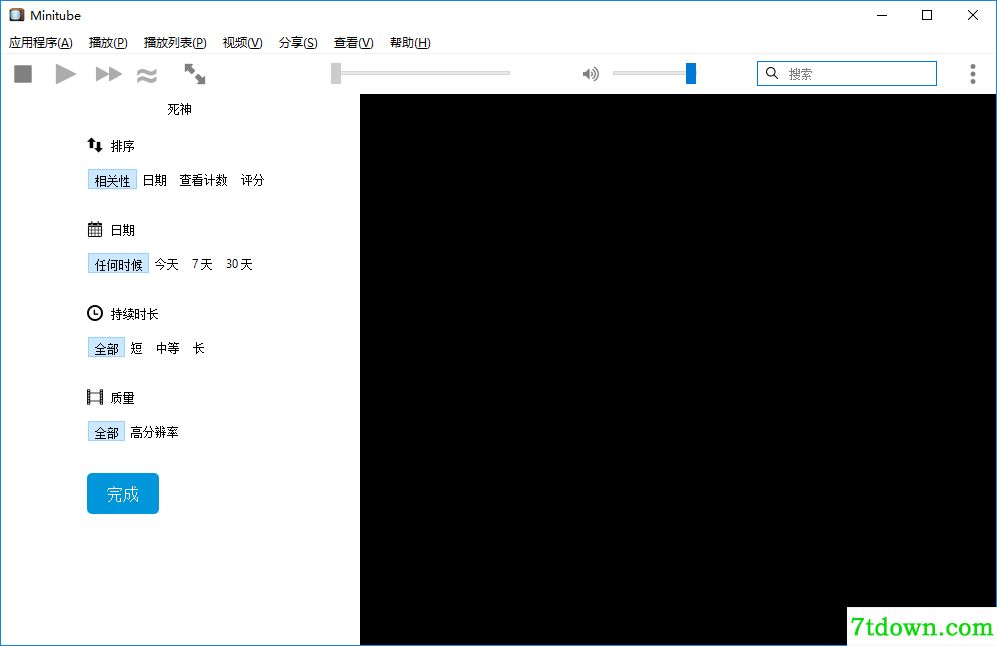Skip to next video with fast-forward icon
The image size is (997, 646).
(109, 74)
